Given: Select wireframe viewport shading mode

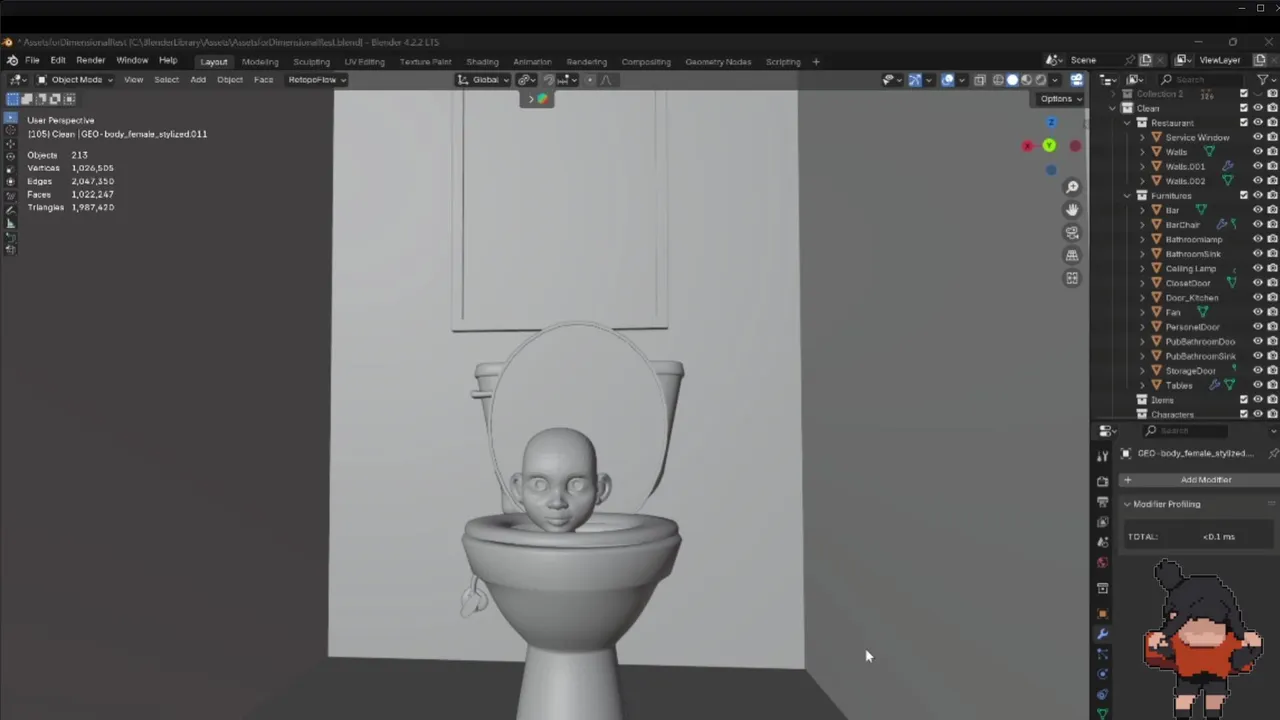Looking at the screenshot, I should (x=998, y=80).
